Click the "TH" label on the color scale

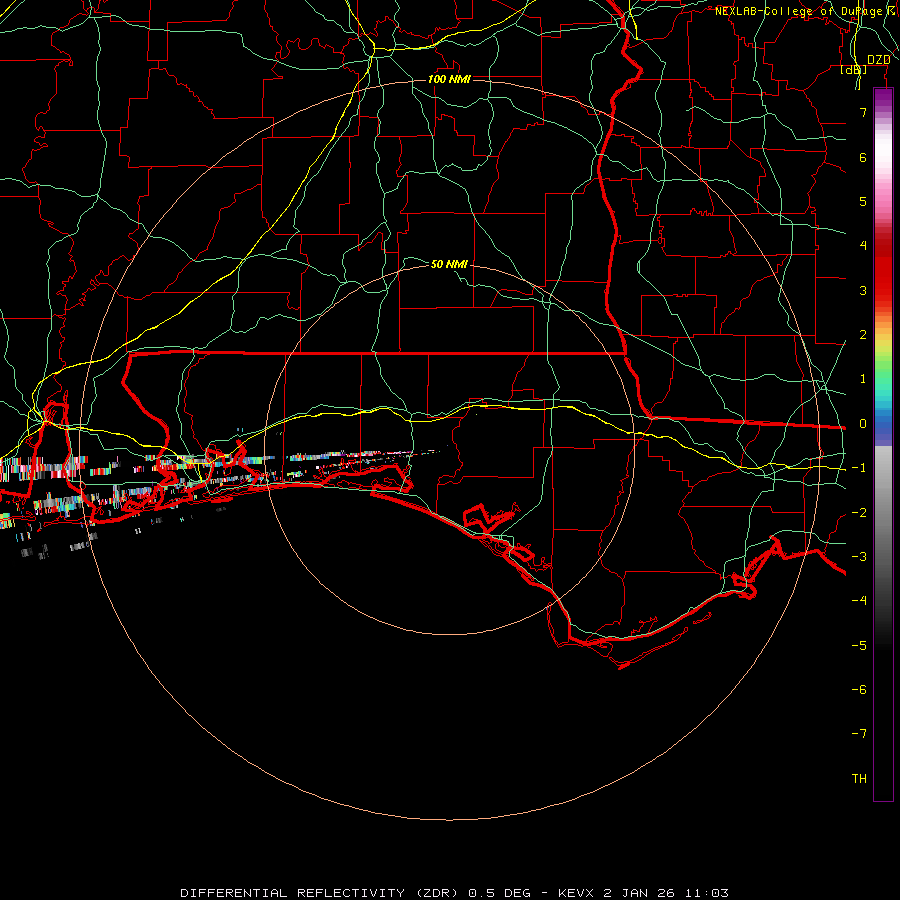(859, 779)
